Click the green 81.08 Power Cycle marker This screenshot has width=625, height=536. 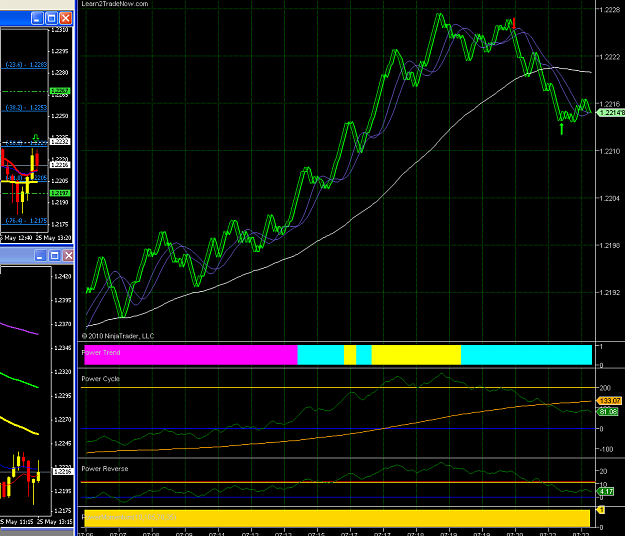pos(608,412)
